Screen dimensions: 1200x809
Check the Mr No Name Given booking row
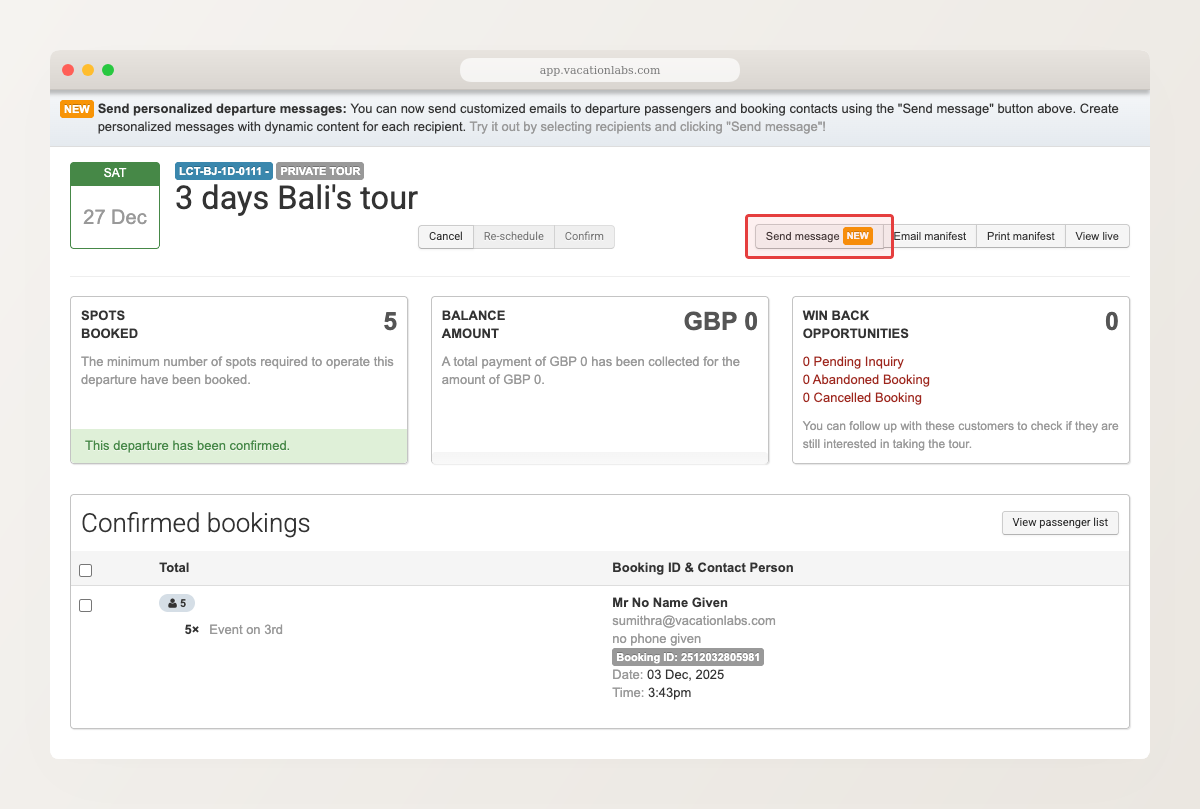pos(85,605)
